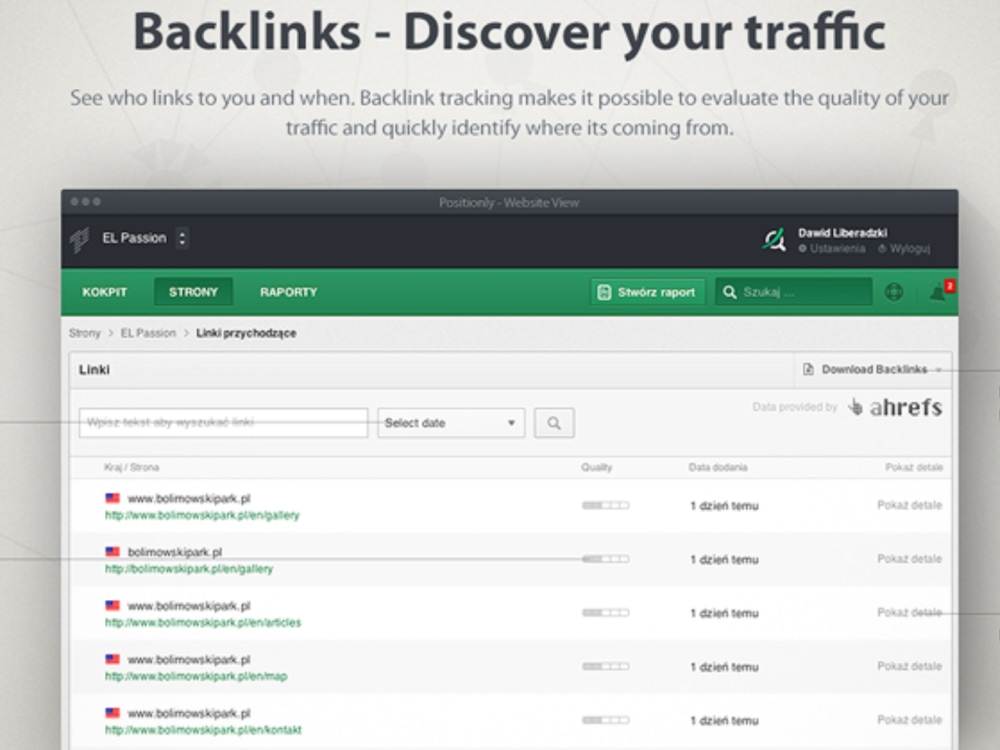Open link http://www.bolimowskipark.pl/en/gallery
This screenshot has width=1000, height=750.
pos(202,515)
